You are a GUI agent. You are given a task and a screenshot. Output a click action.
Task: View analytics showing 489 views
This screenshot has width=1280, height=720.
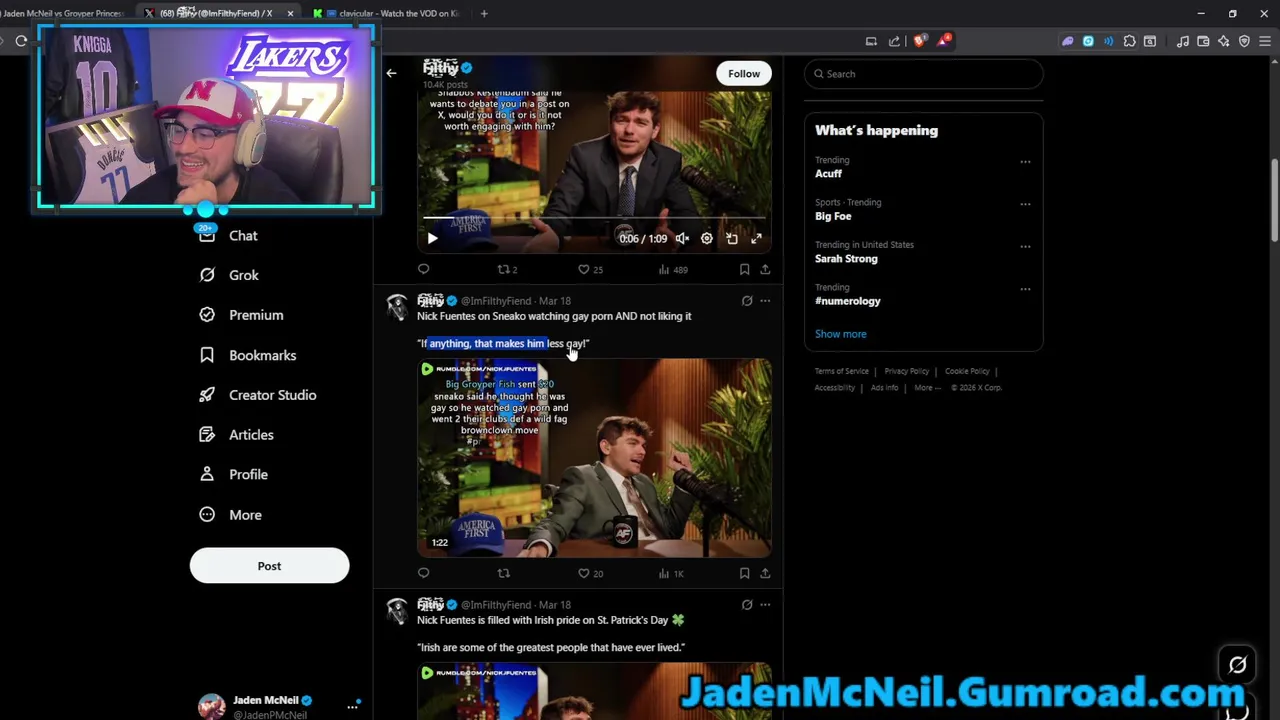click(673, 269)
